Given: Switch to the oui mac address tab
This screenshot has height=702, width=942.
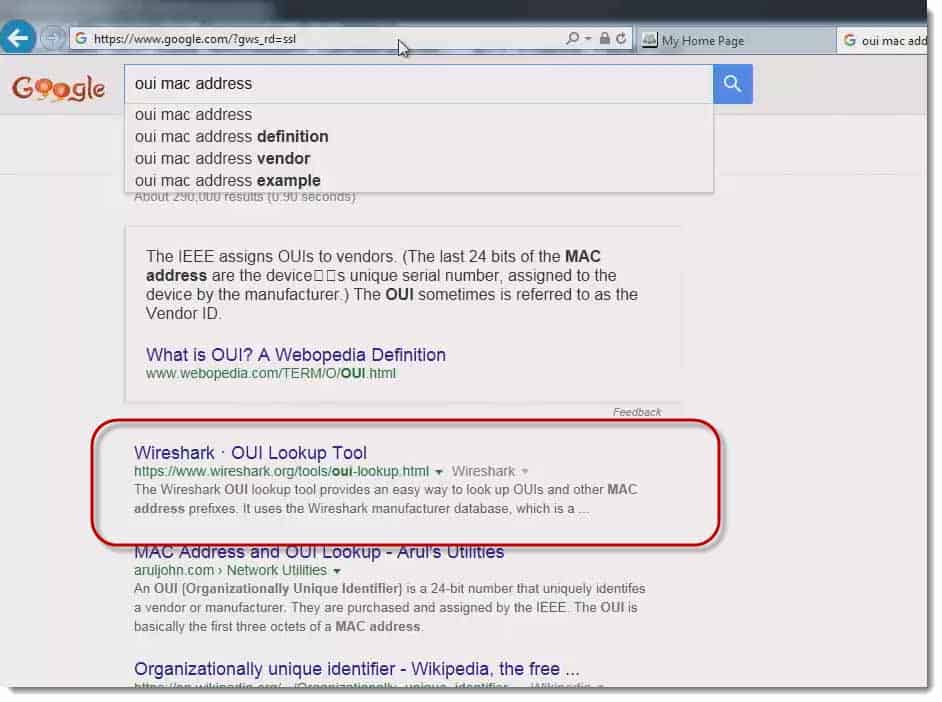Looking at the screenshot, I should (883, 40).
